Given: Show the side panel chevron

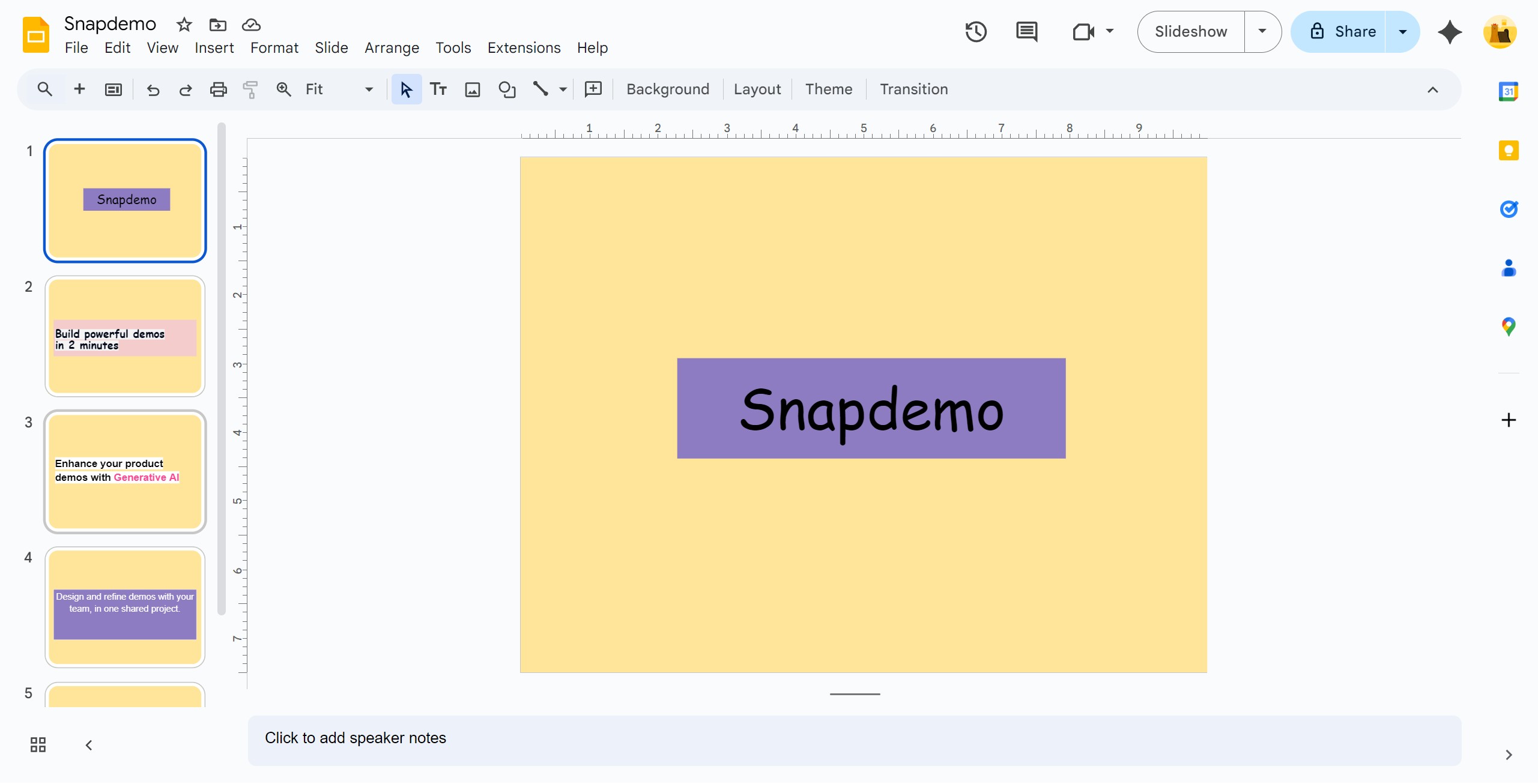Looking at the screenshot, I should pos(1509,755).
